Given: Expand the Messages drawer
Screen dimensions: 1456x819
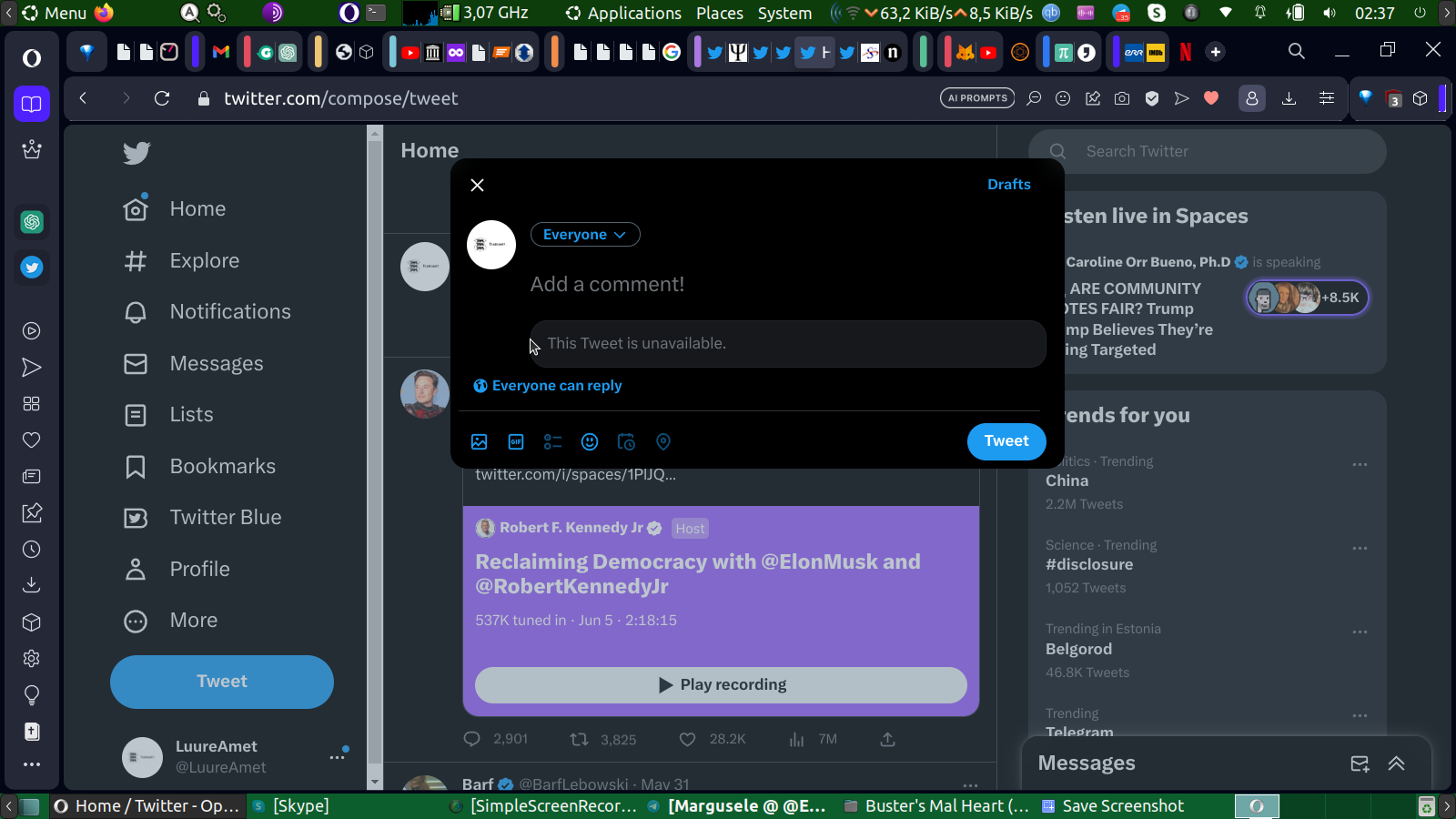Looking at the screenshot, I should 1397,763.
